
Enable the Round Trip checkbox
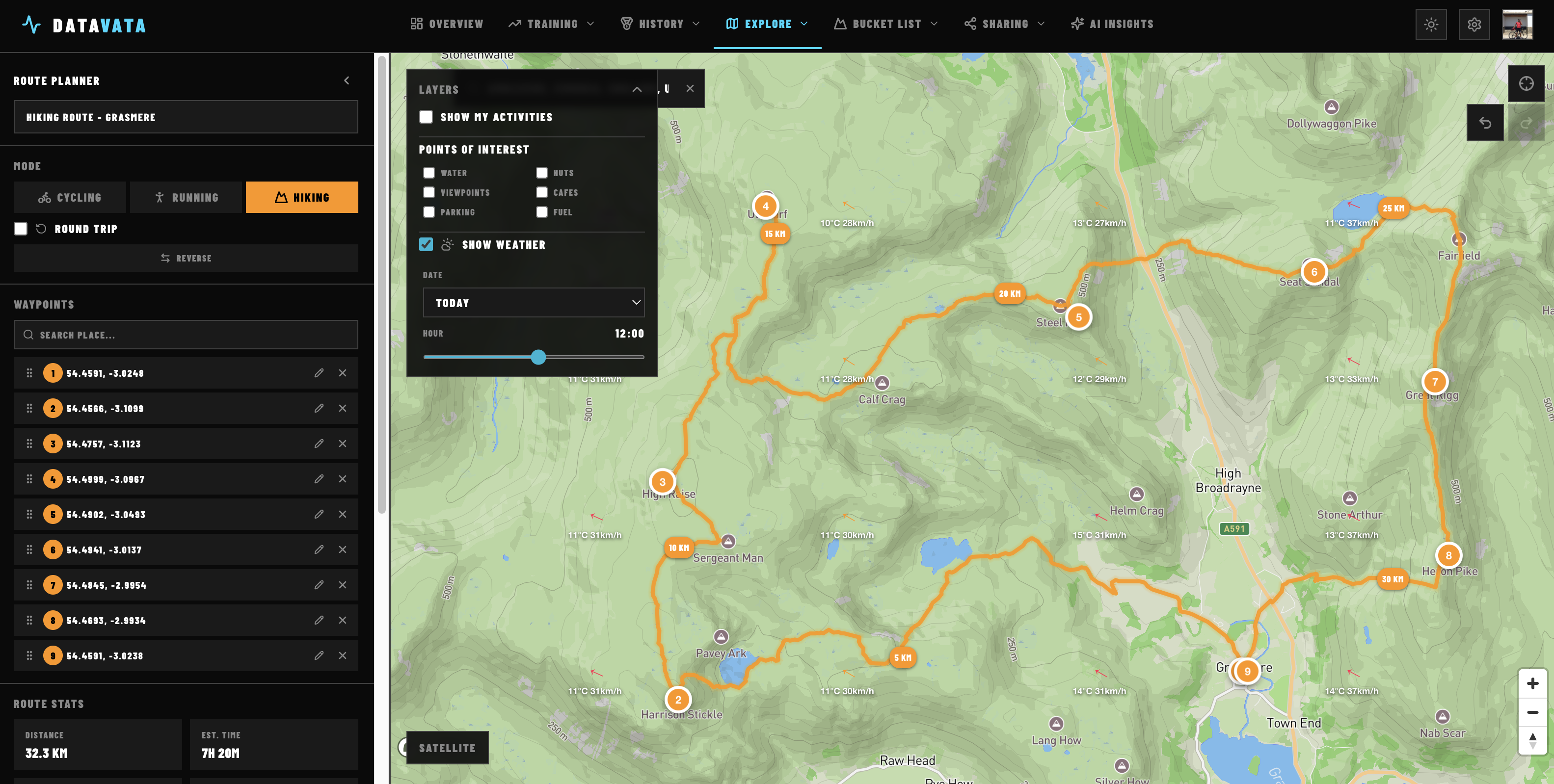(21, 229)
